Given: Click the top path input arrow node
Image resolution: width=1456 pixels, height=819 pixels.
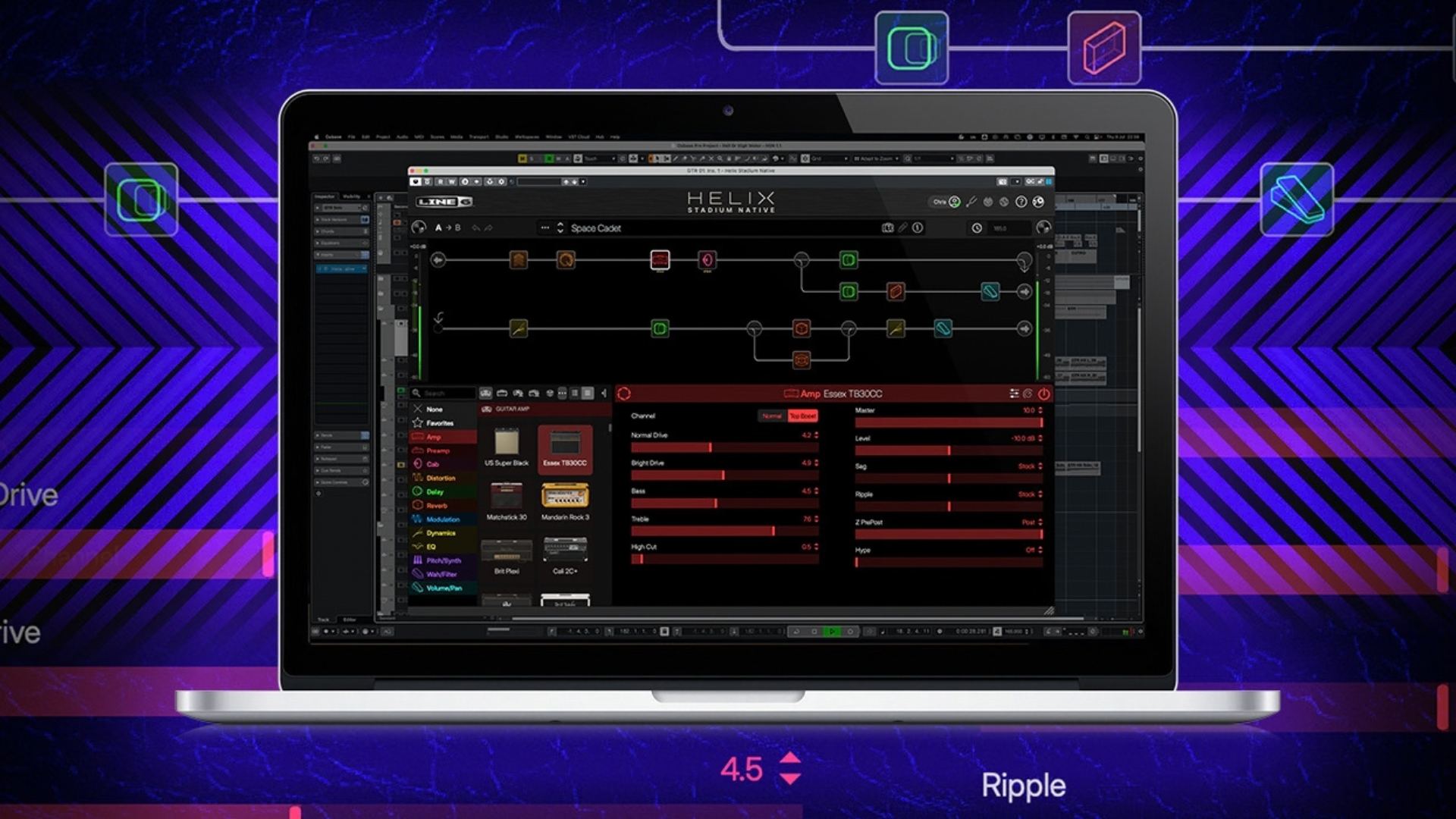Looking at the screenshot, I should (x=438, y=260).
